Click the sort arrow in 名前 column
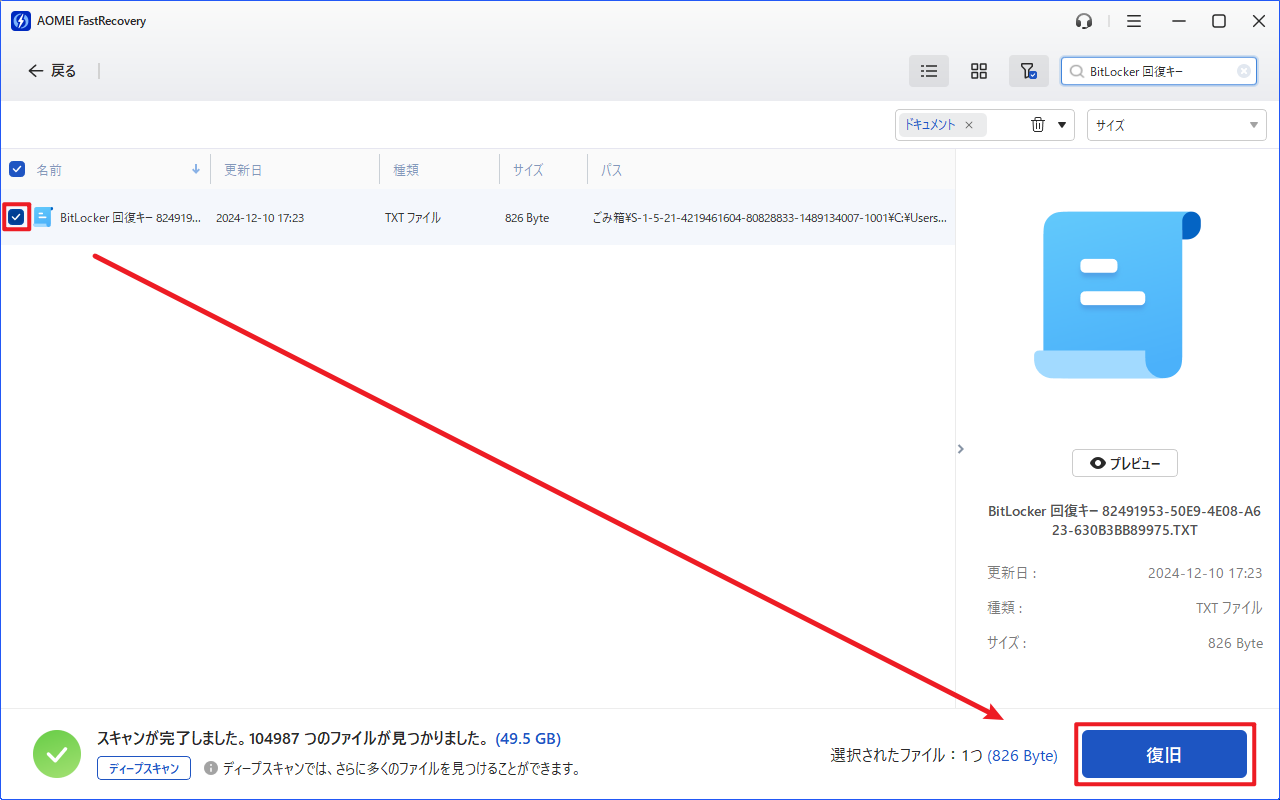1280x800 pixels. click(x=196, y=169)
